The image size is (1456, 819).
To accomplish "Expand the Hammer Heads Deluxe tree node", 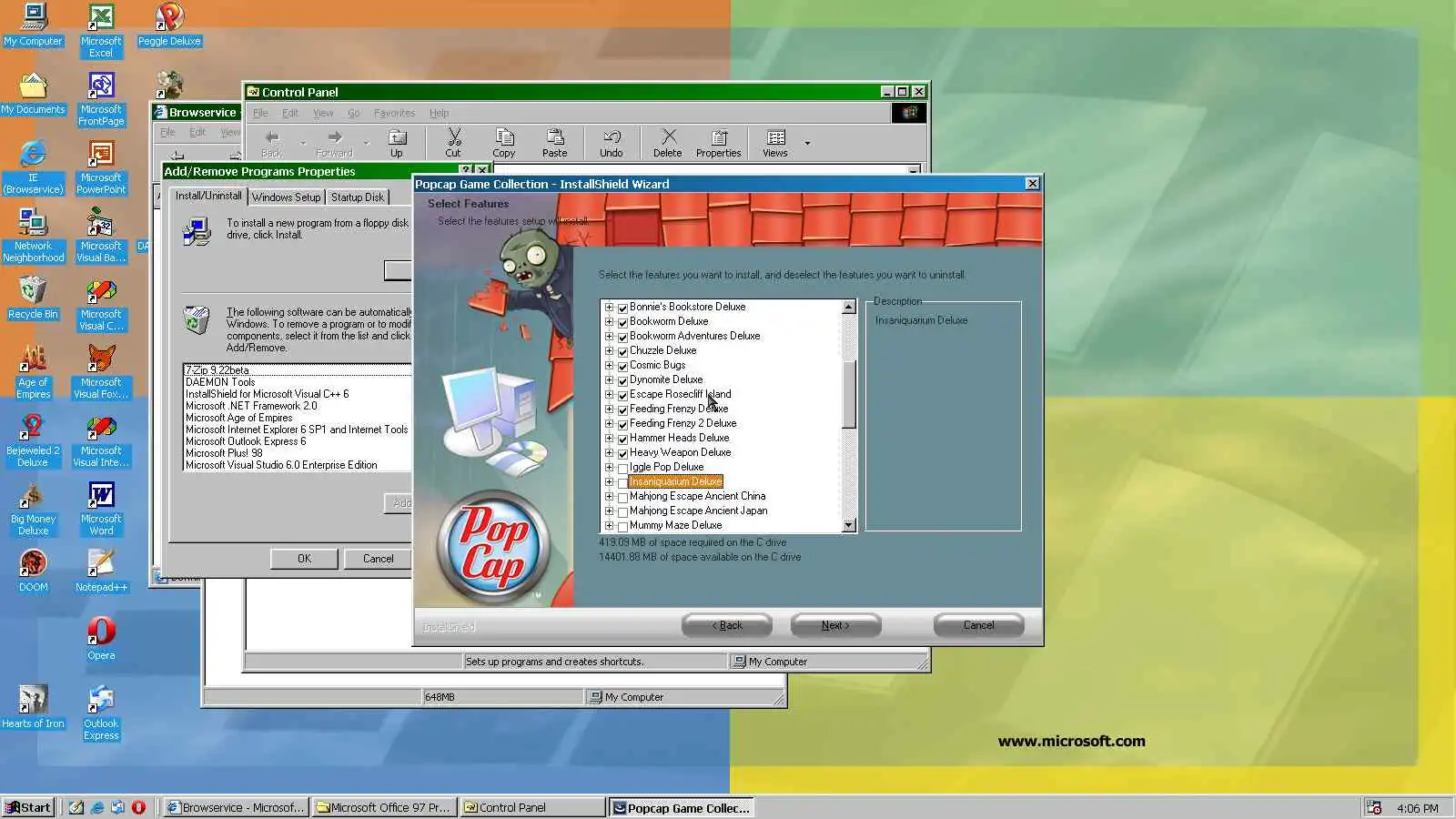I will click(609, 438).
